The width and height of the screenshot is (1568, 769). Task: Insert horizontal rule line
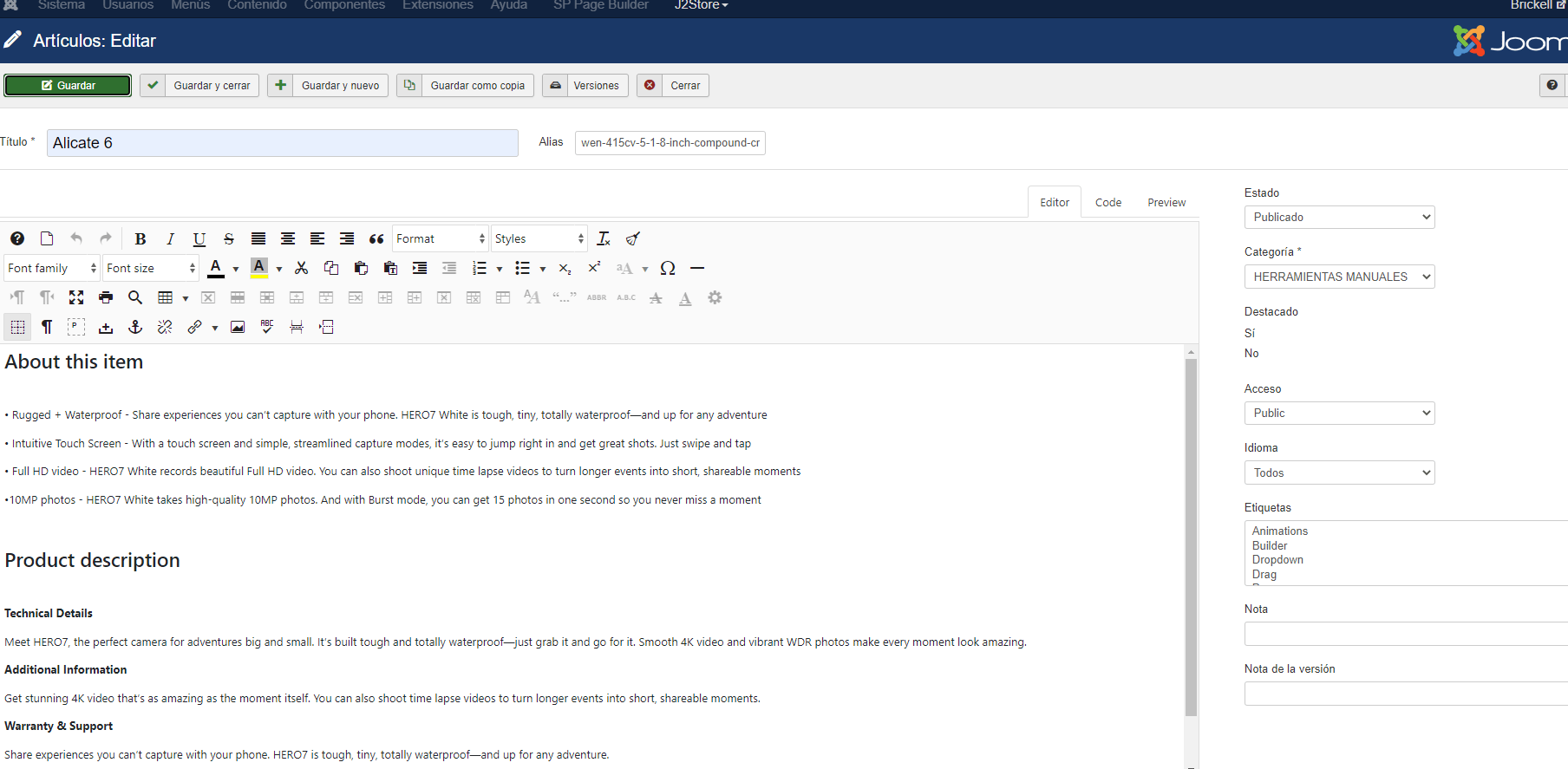point(697,268)
